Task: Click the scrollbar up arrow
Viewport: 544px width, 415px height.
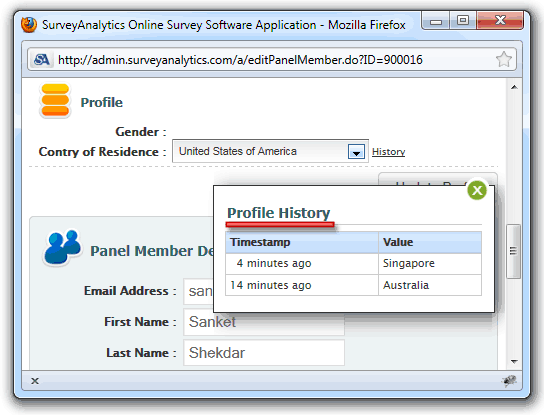Action: (x=514, y=87)
